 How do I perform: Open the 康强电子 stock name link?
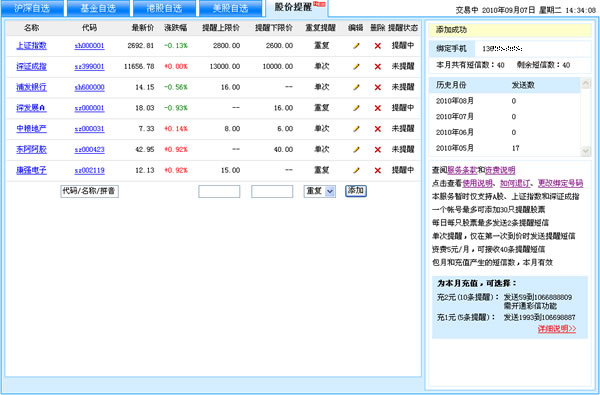pyautogui.click(x=31, y=170)
